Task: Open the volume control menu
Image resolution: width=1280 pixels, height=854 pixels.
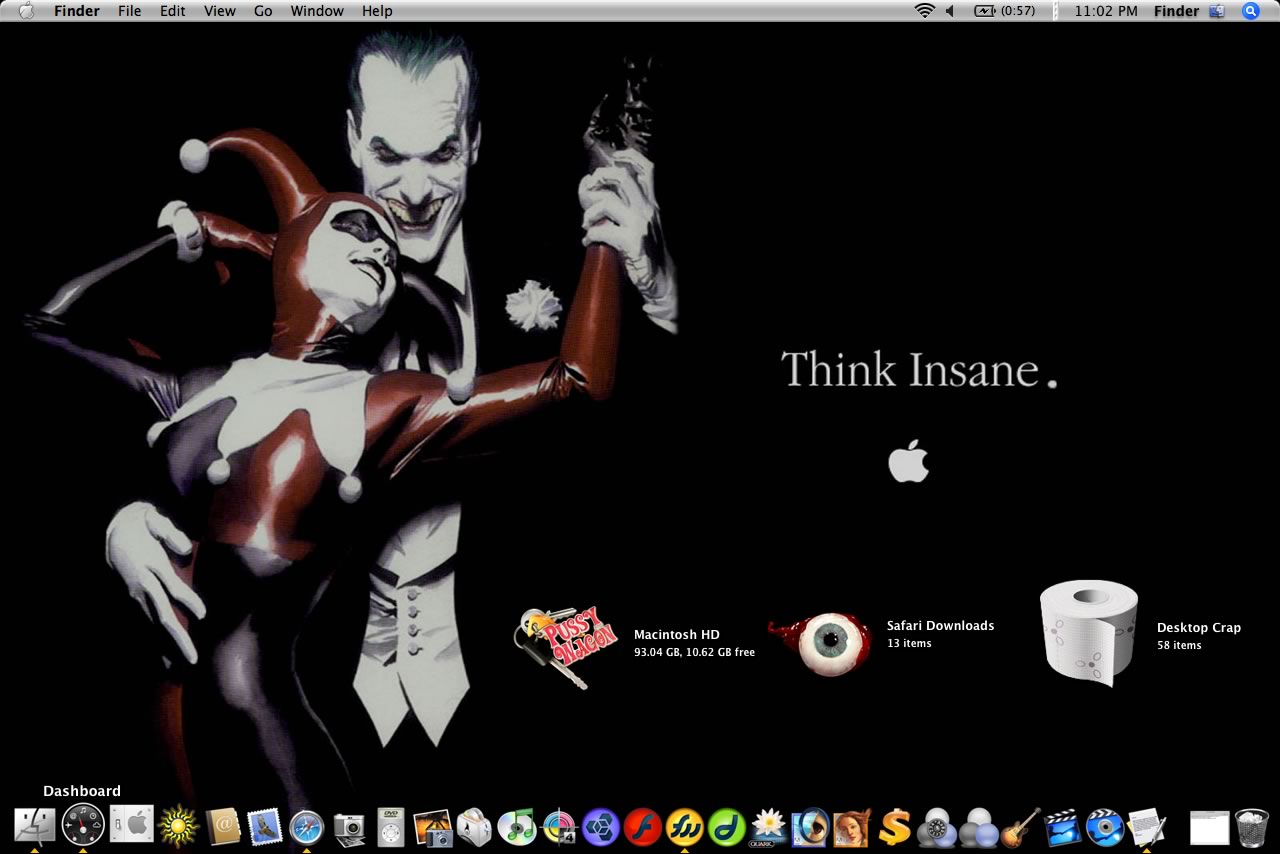Action: (950, 11)
